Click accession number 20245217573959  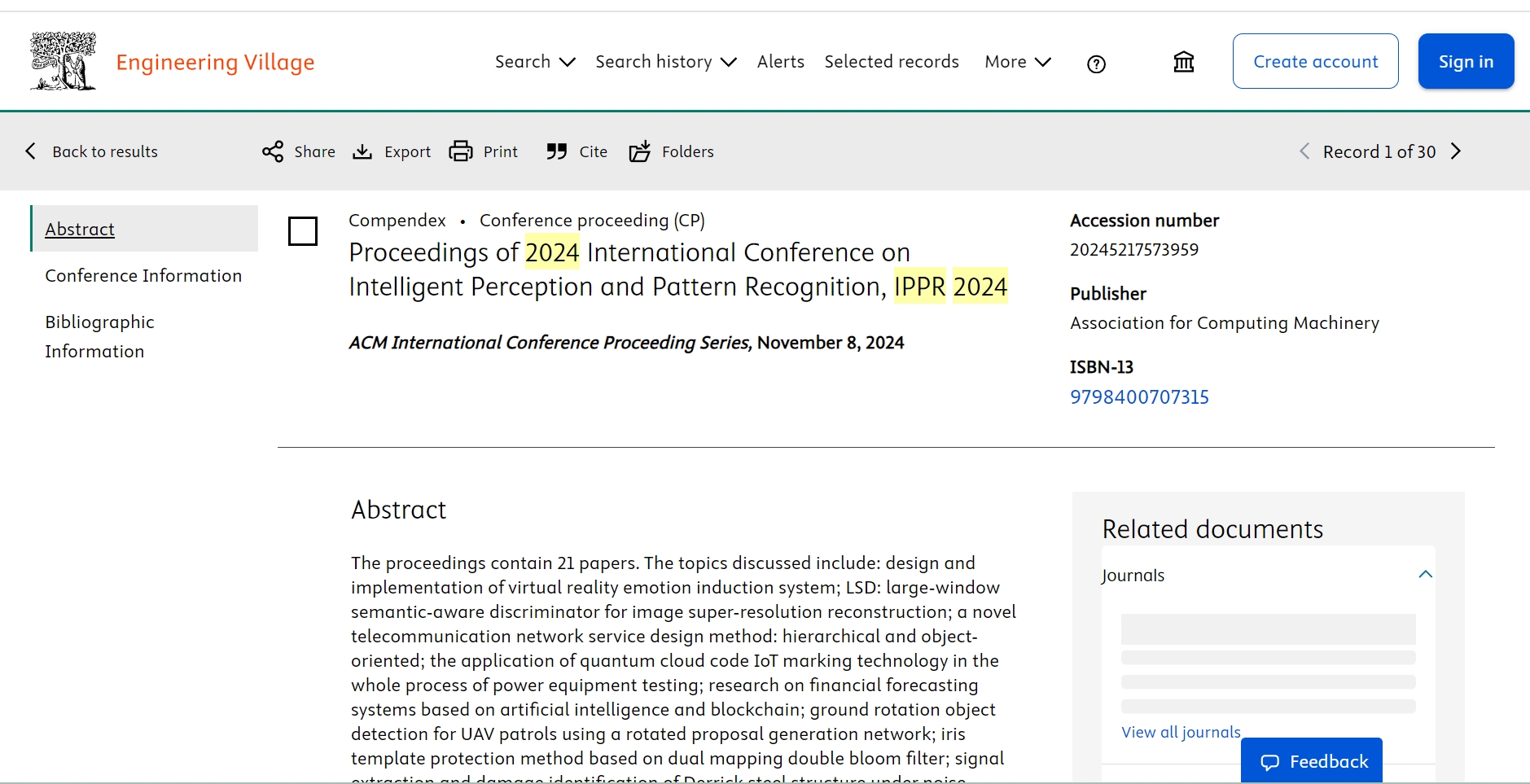tap(1134, 250)
